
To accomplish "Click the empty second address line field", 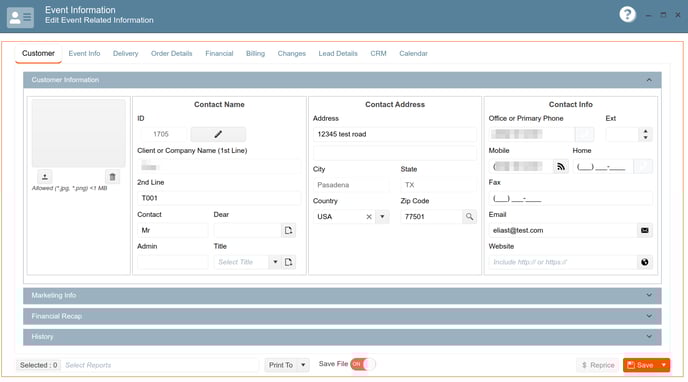I will (x=394, y=153).
